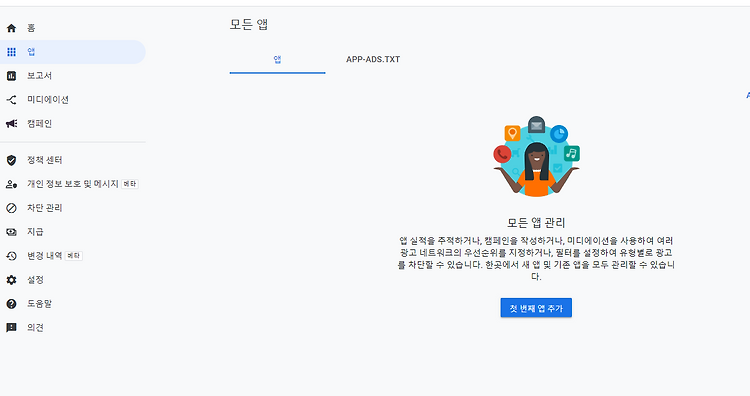Open 개인 정보 보호 및 메시지 person icon
750x396 pixels.
[11, 184]
